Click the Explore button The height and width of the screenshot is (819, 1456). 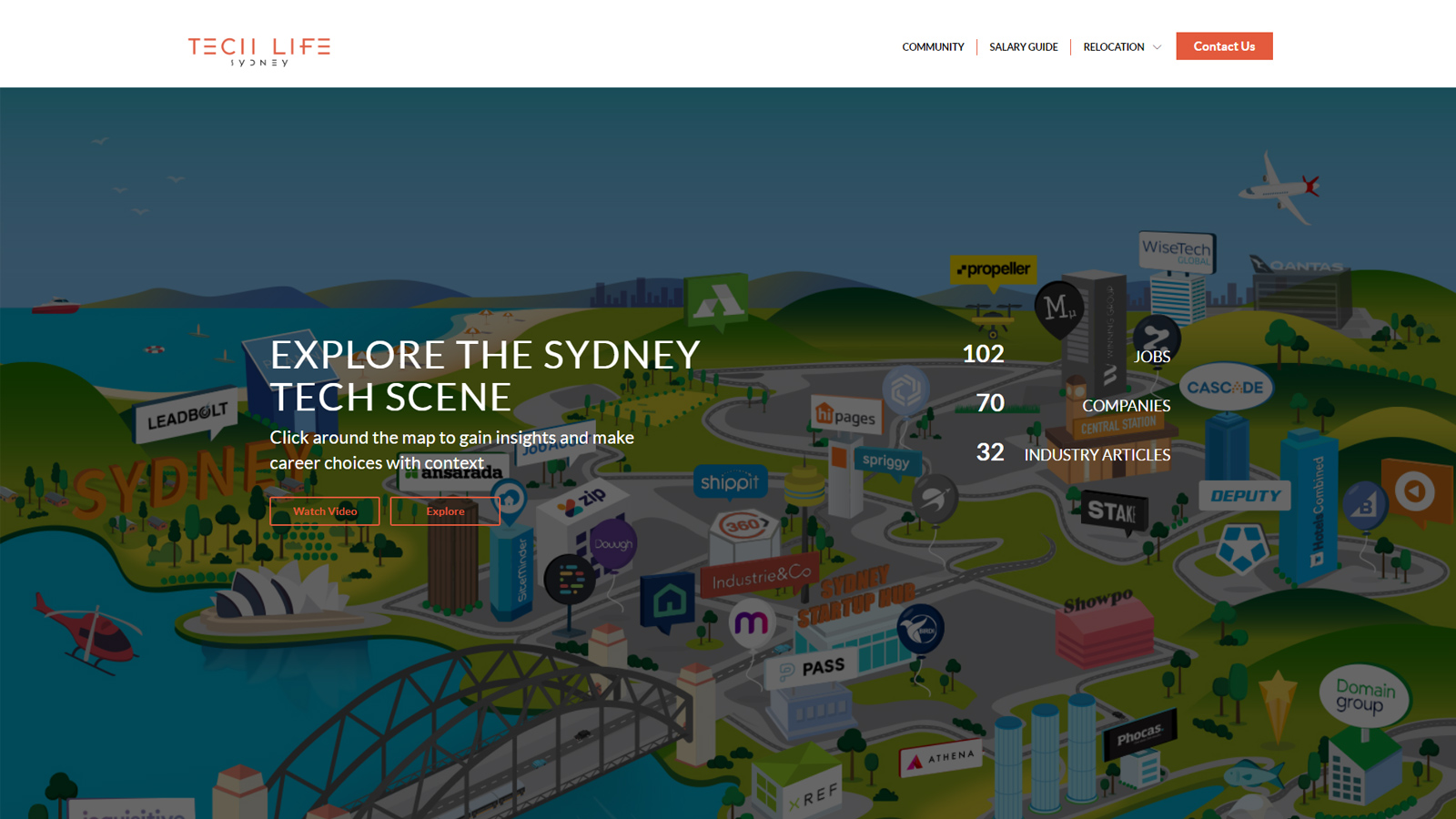pyautogui.click(x=445, y=511)
